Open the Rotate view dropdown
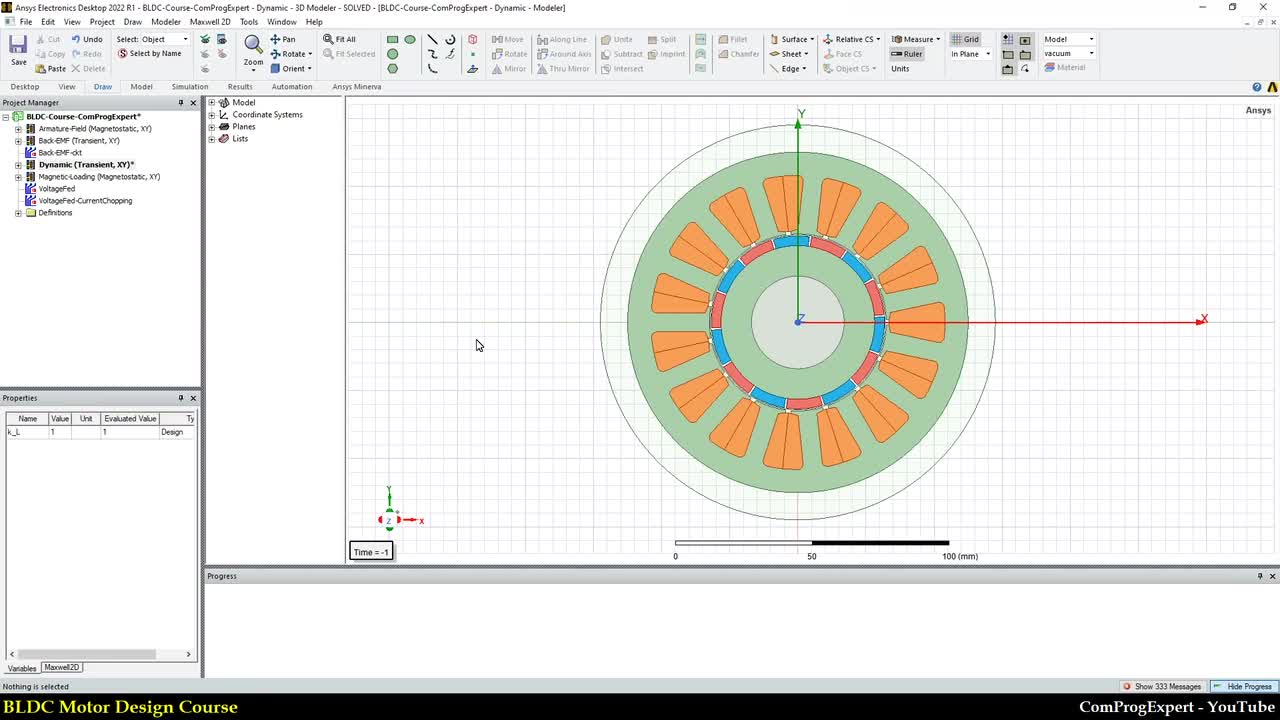The width and height of the screenshot is (1280, 720). click(310, 54)
